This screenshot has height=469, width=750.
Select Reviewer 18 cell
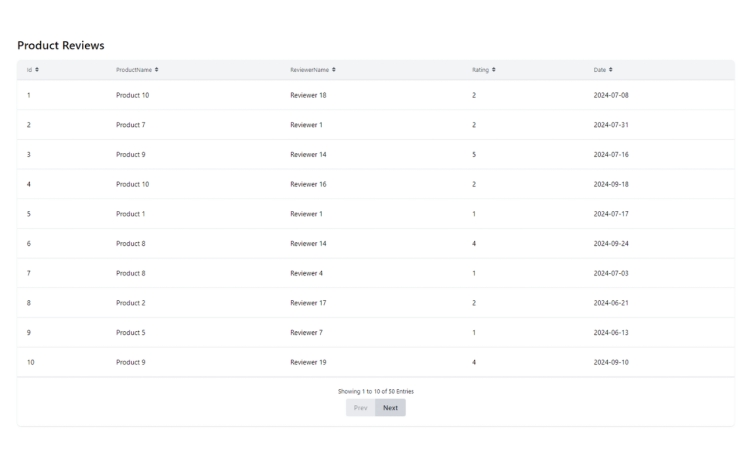pyautogui.click(x=308, y=95)
